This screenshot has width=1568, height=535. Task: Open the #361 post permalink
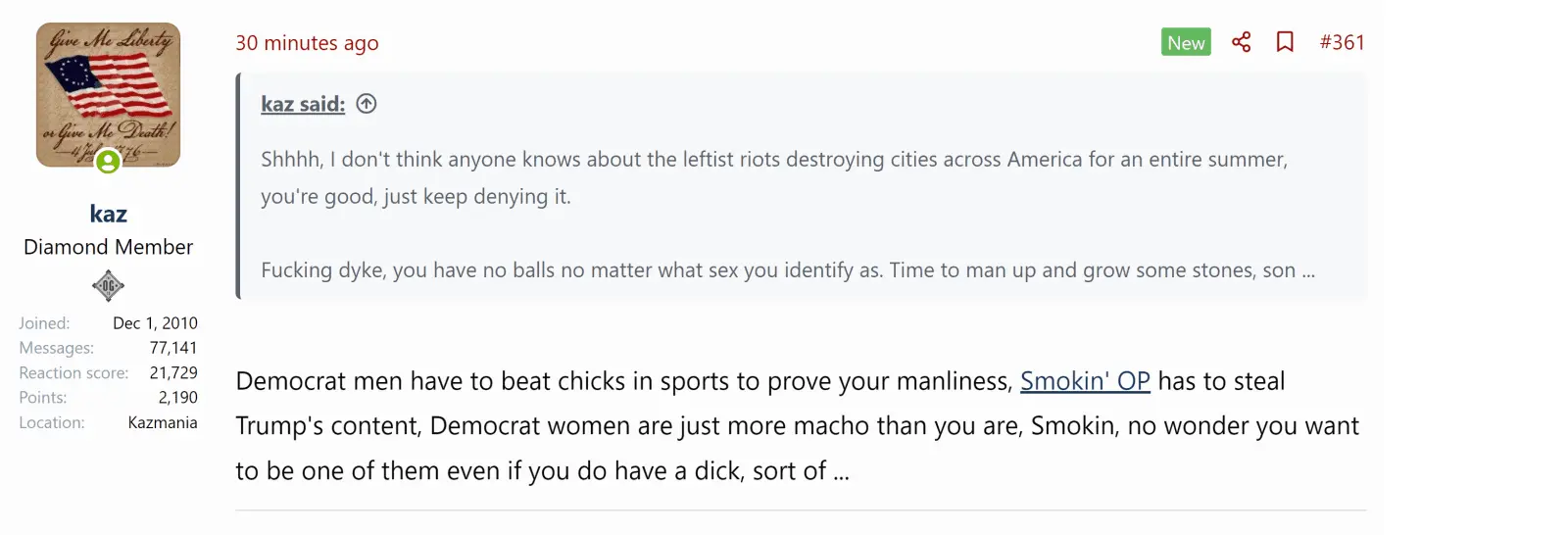(x=1342, y=42)
